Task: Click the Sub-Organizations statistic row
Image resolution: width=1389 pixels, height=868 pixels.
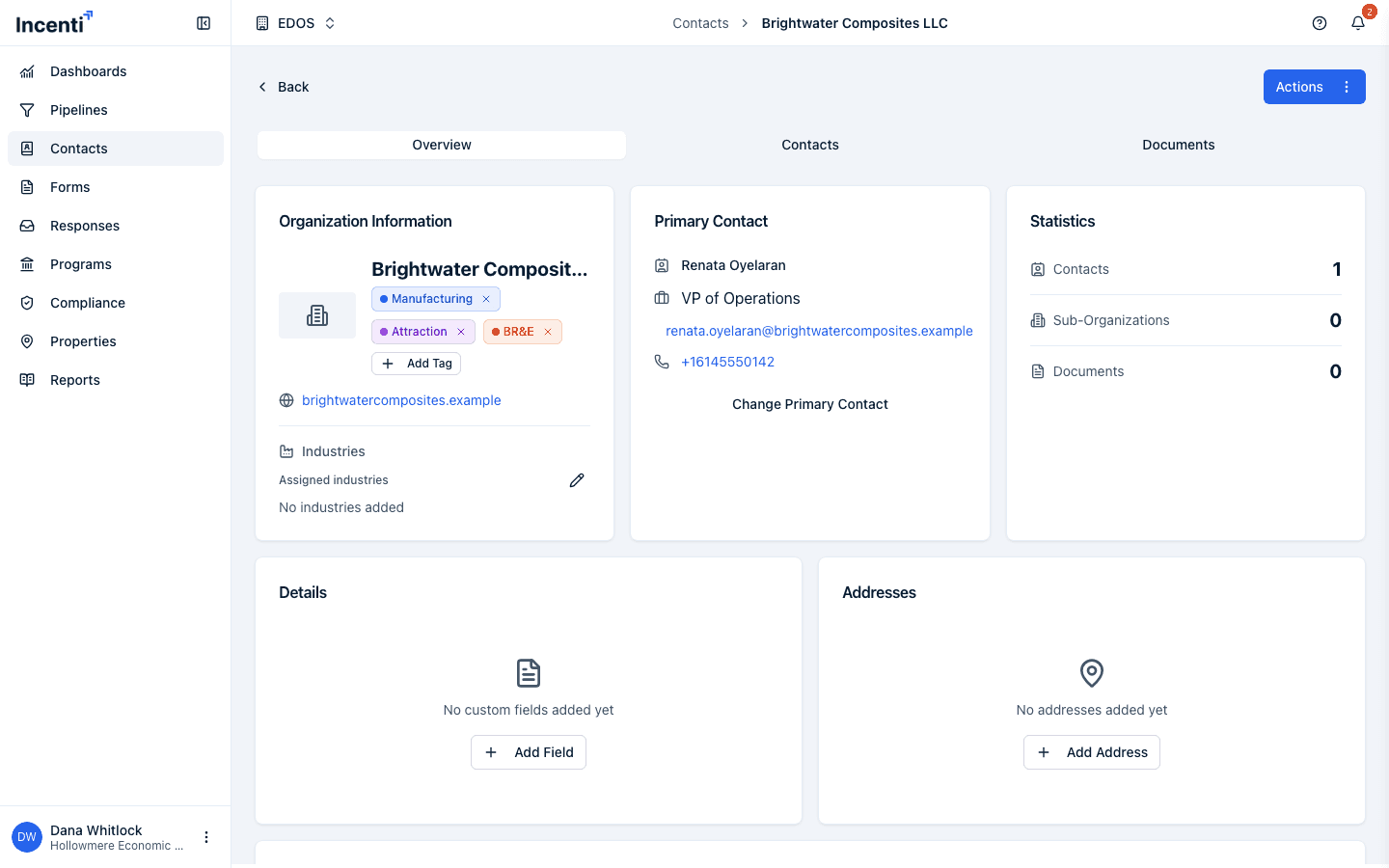Action: [1185, 320]
